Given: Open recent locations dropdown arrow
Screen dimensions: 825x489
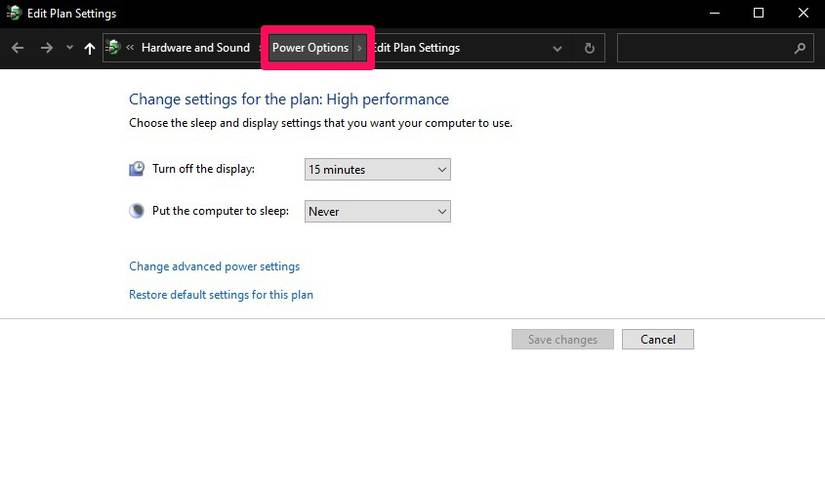Looking at the screenshot, I should tap(69, 47).
